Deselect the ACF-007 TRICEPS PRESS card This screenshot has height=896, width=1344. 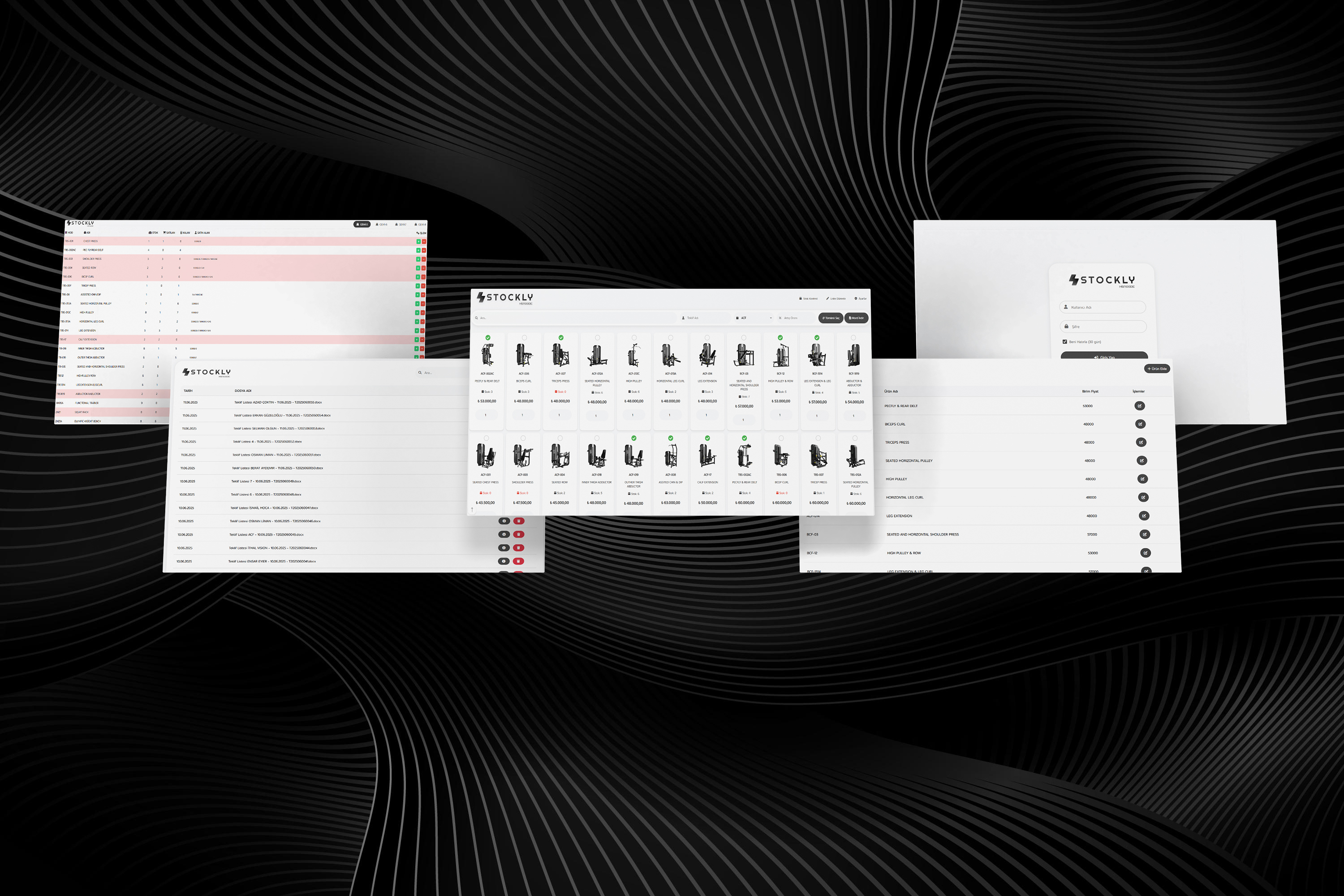tap(561, 338)
